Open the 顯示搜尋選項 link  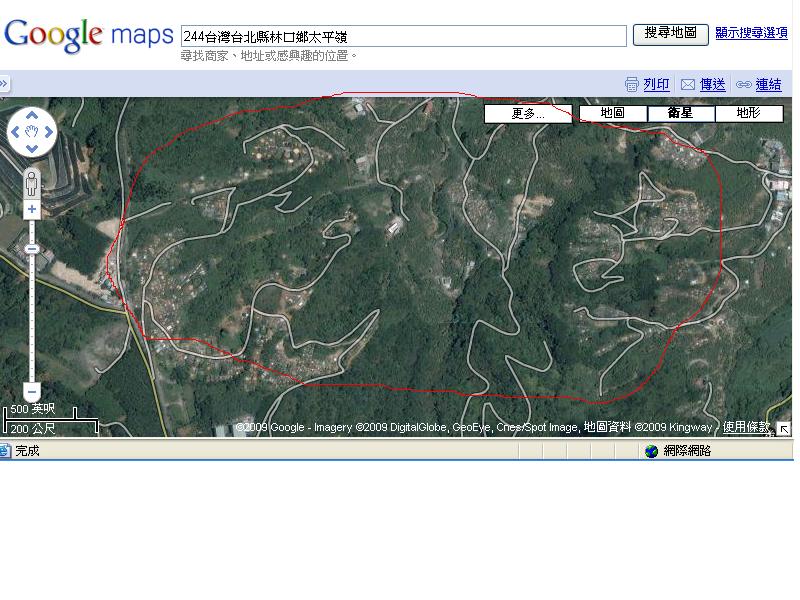pos(752,34)
